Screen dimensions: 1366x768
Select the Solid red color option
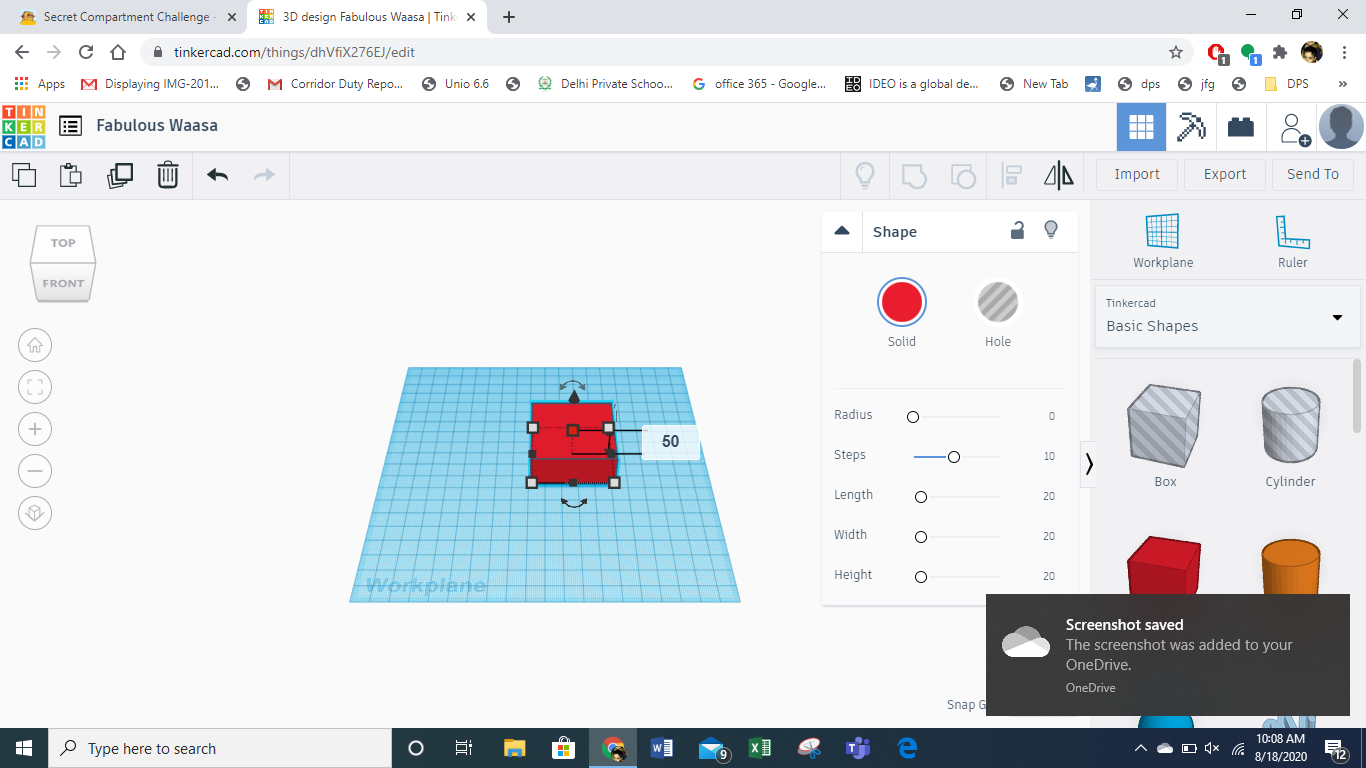tap(902, 302)
